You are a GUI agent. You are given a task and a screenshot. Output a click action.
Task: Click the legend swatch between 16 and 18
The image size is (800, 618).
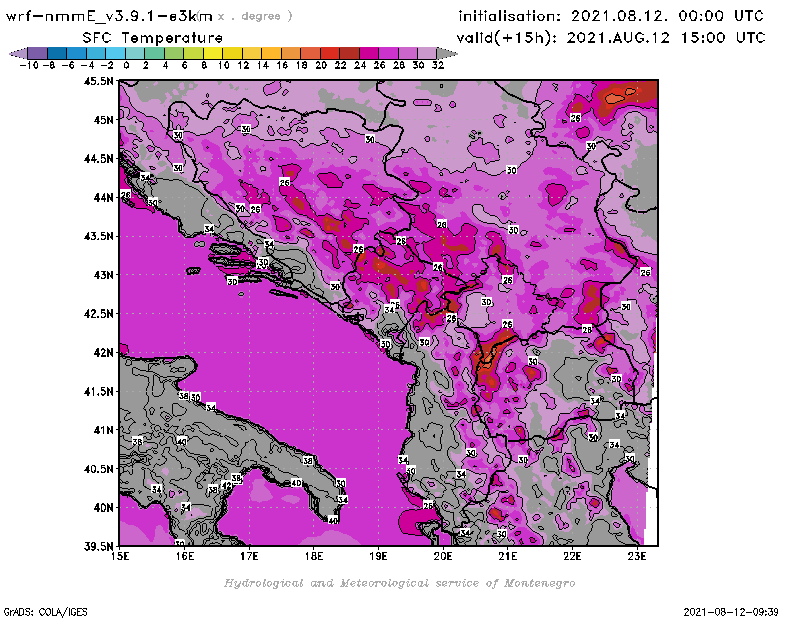290,53
